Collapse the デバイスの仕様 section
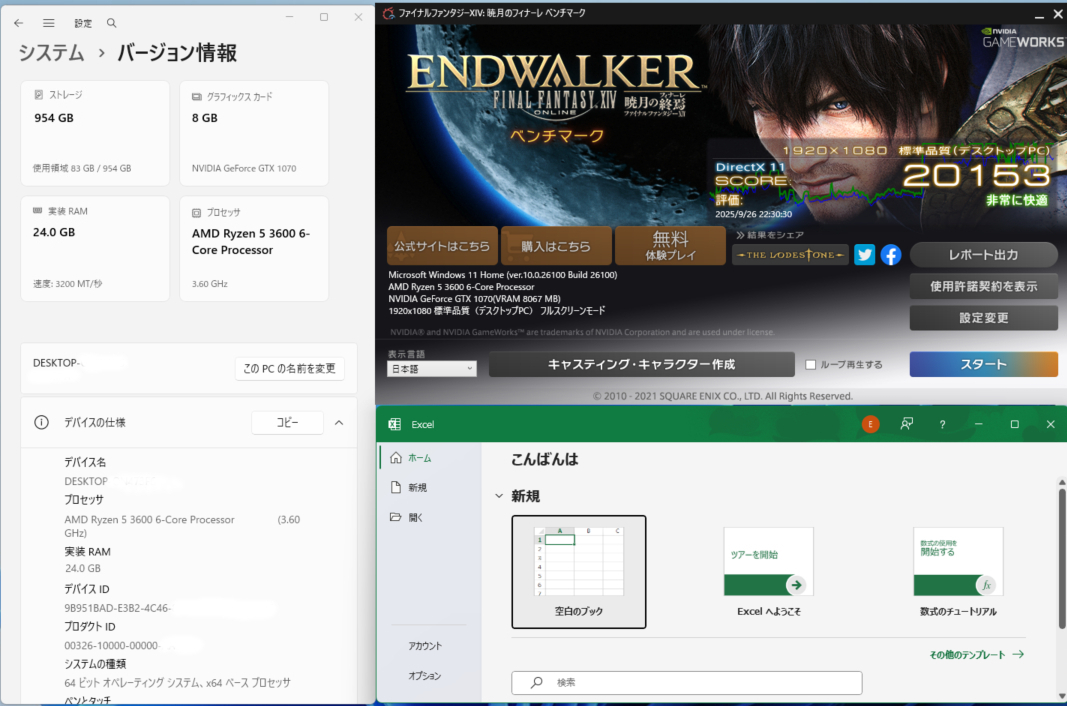 click(339, 423)
